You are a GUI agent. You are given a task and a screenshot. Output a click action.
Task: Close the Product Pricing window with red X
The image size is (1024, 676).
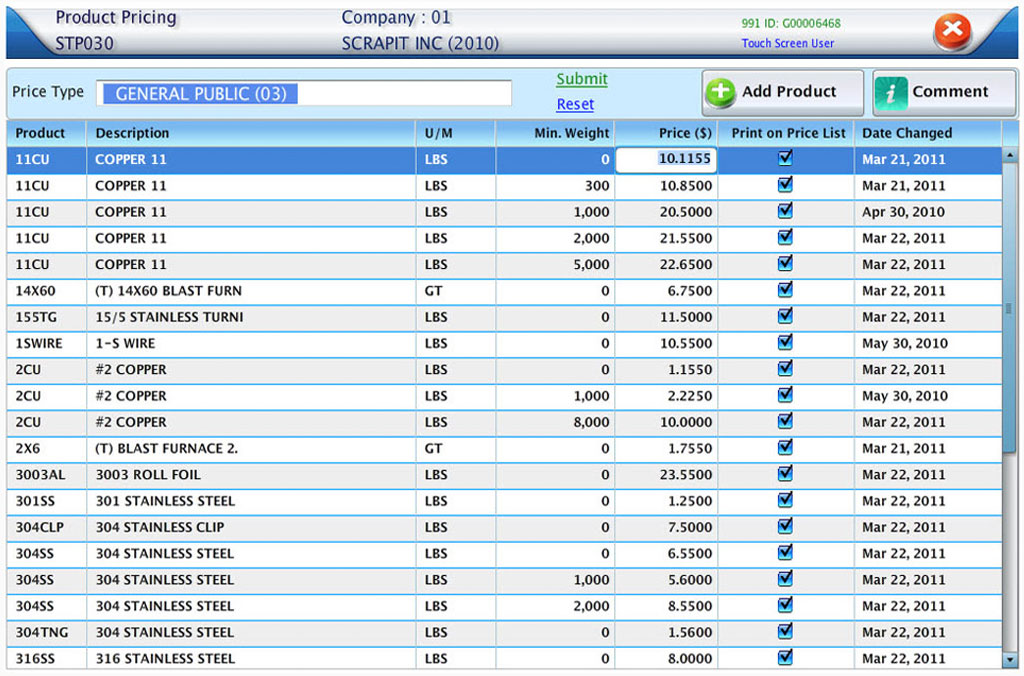(x=952, y=30)
